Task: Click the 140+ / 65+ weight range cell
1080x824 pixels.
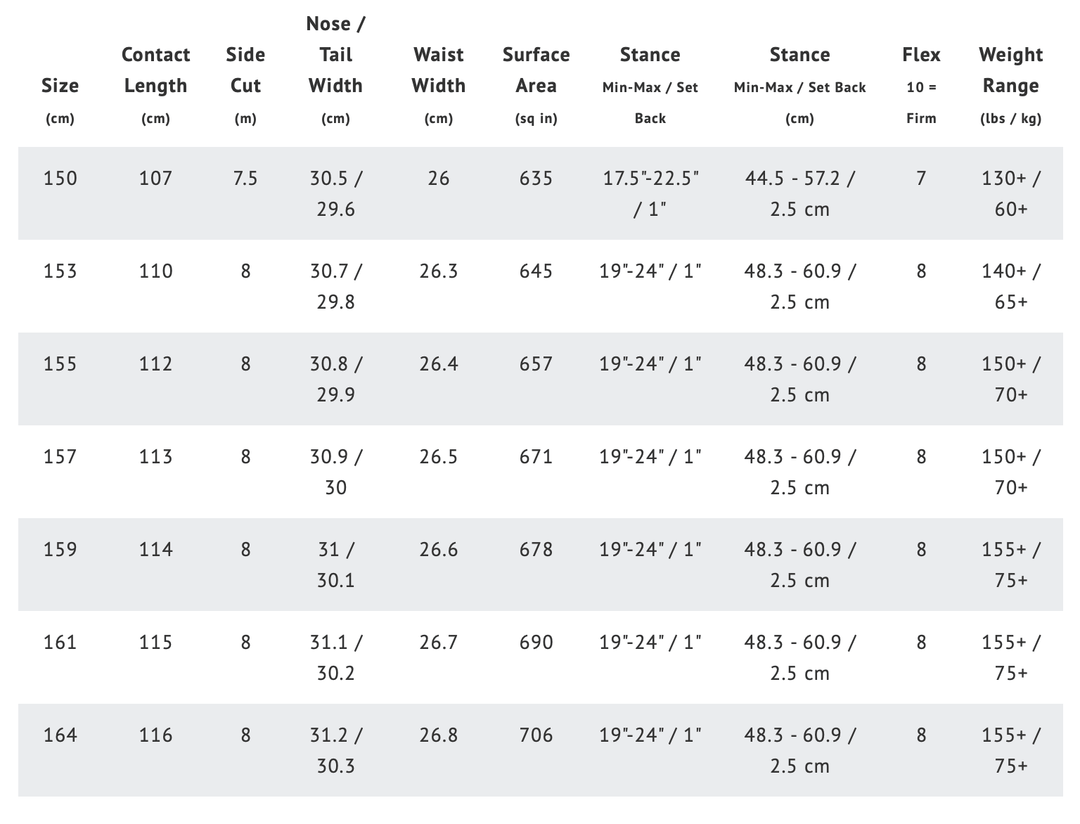Action: coord(1010,286)
